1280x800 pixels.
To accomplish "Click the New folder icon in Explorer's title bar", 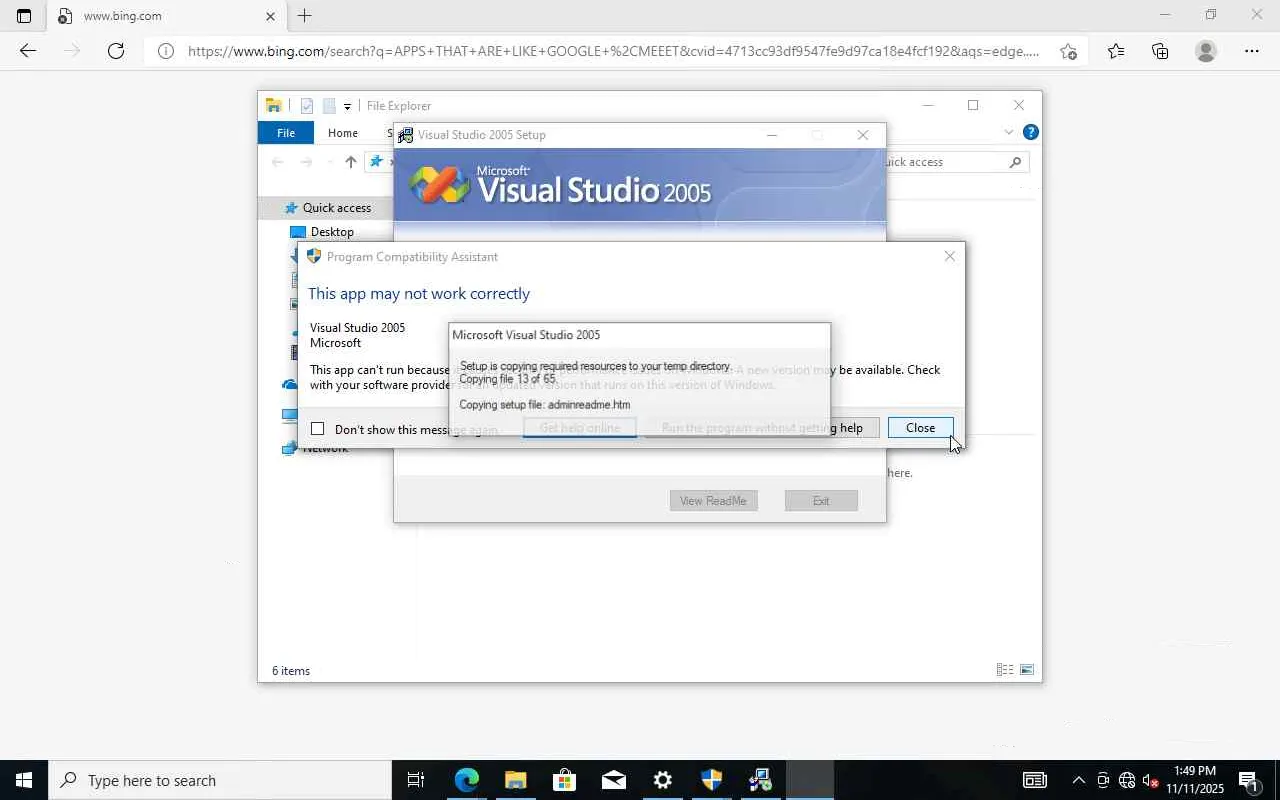I will pos(328,106).
